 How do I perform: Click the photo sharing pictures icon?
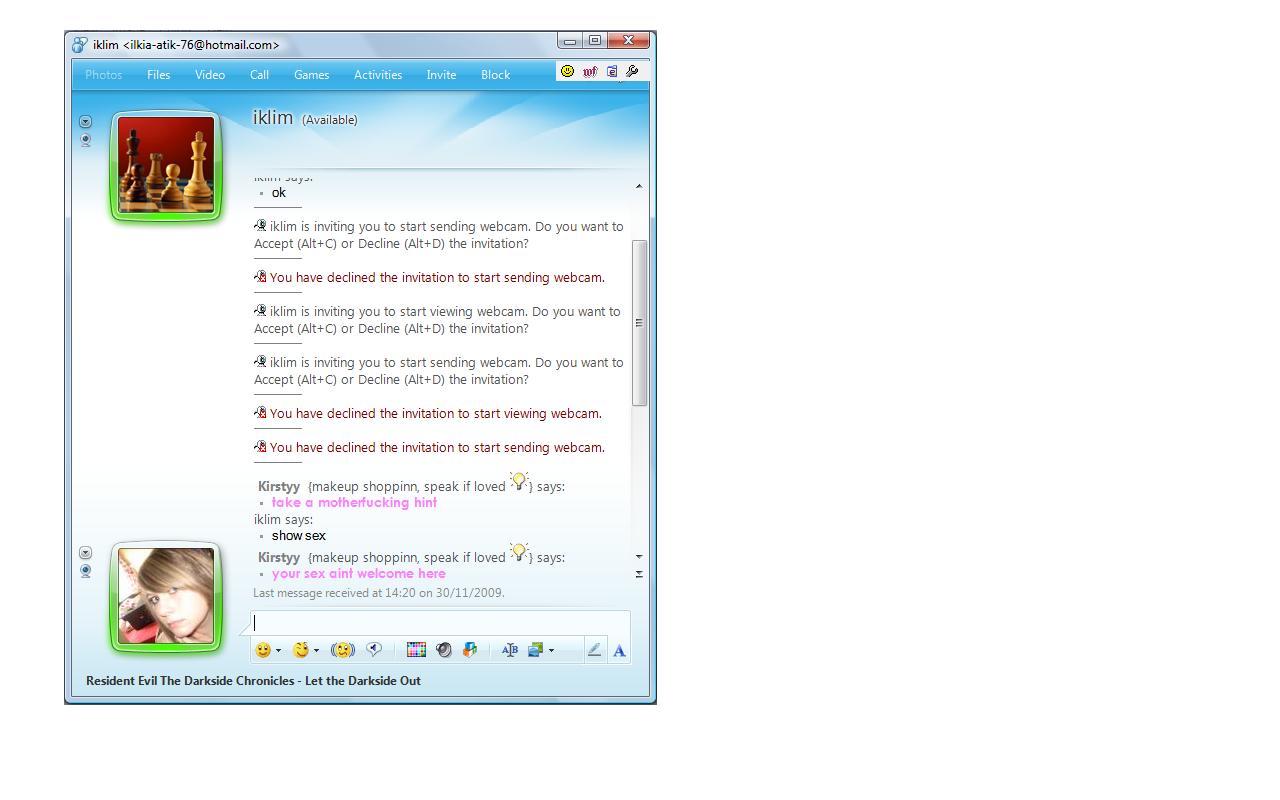point(536,650)
